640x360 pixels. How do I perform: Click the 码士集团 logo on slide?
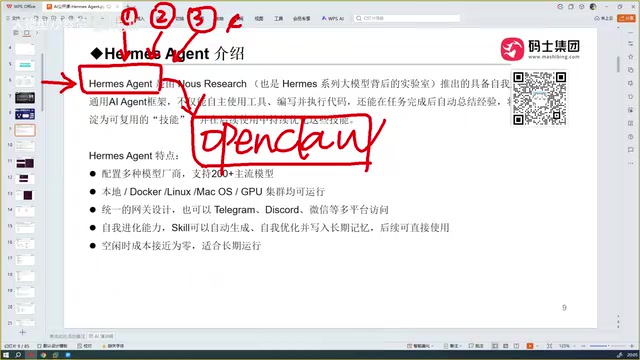tap(540, 49)
